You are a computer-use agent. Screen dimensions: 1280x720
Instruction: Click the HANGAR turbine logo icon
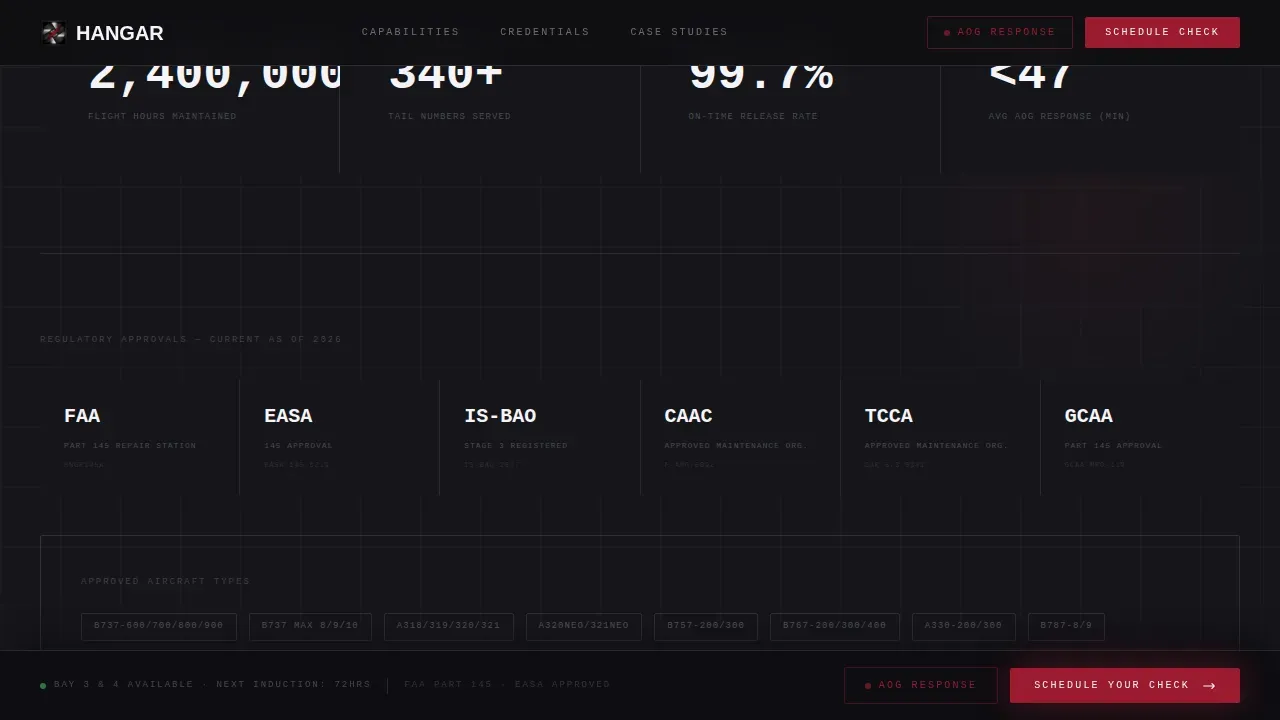pyautogui.click(x=53, y=33)
